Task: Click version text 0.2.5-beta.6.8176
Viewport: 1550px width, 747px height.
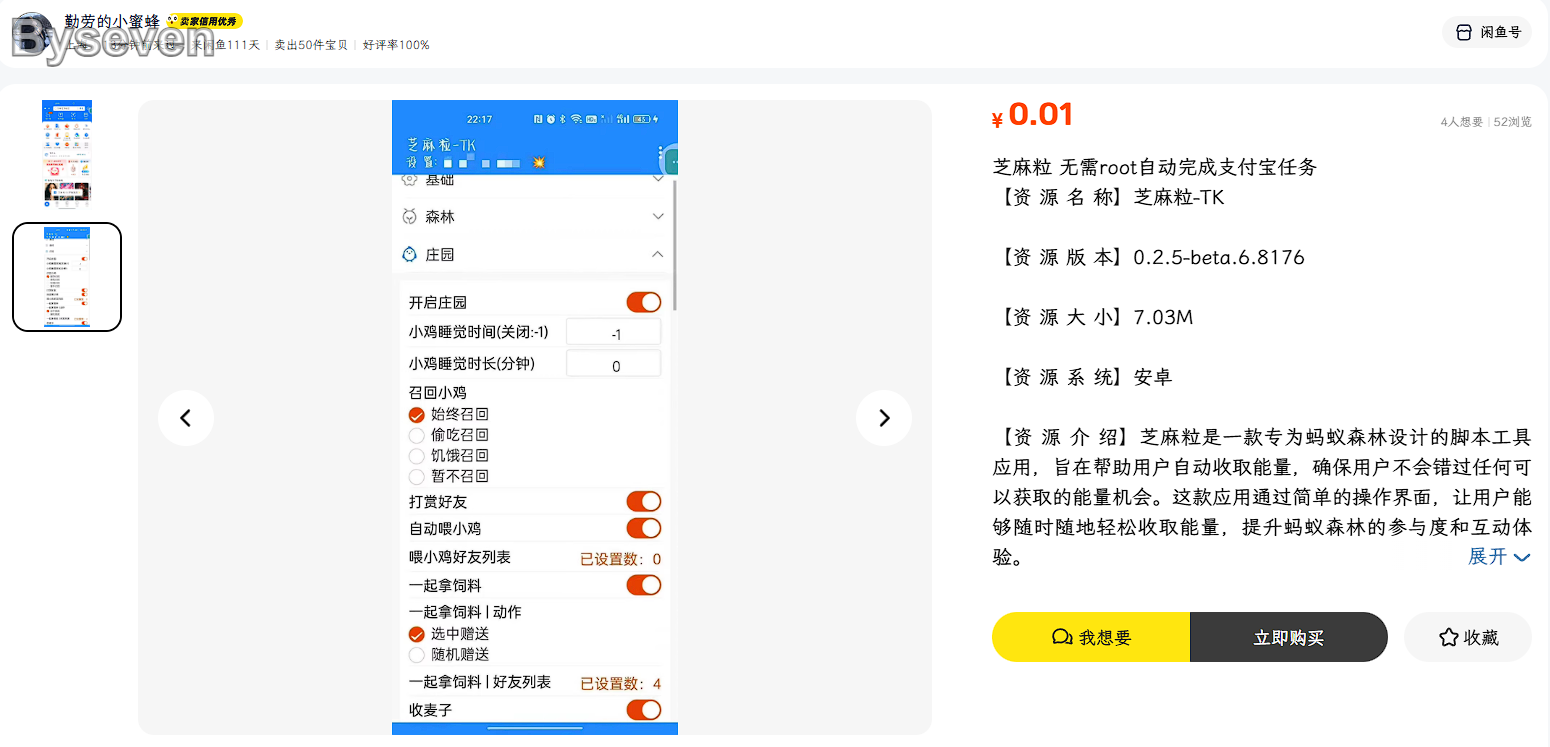Action: point(1219,257)
